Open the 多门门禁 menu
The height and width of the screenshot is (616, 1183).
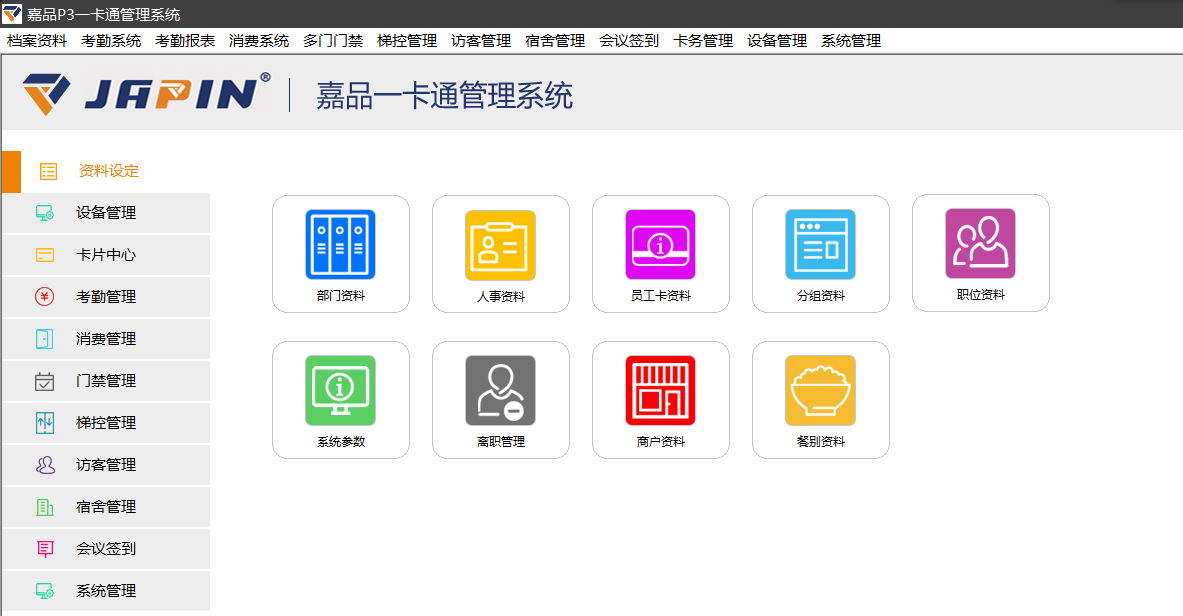click(x=333, y=41)
